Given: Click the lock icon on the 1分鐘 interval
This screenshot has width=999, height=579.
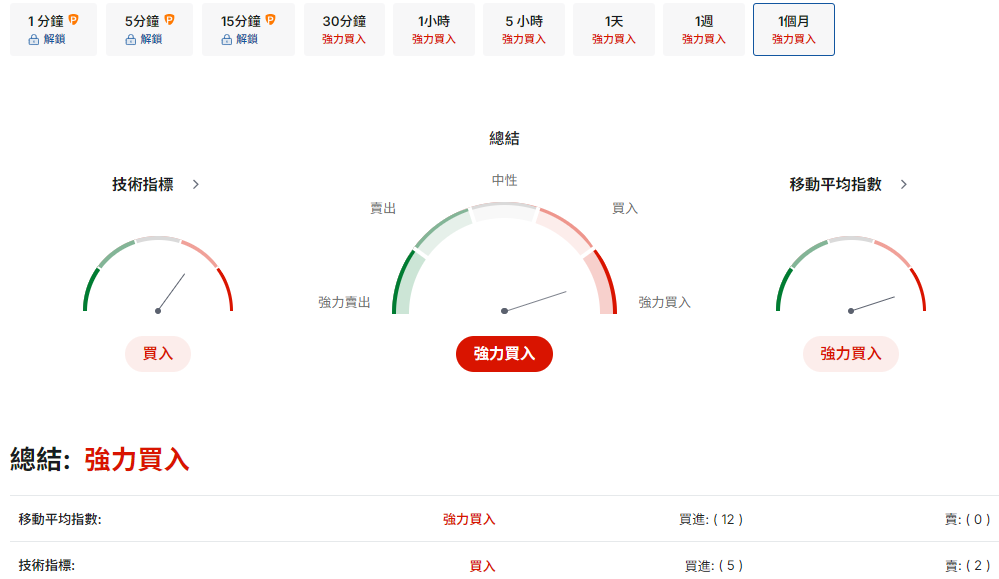Looking at the screenshot, I should coord(34,39).
